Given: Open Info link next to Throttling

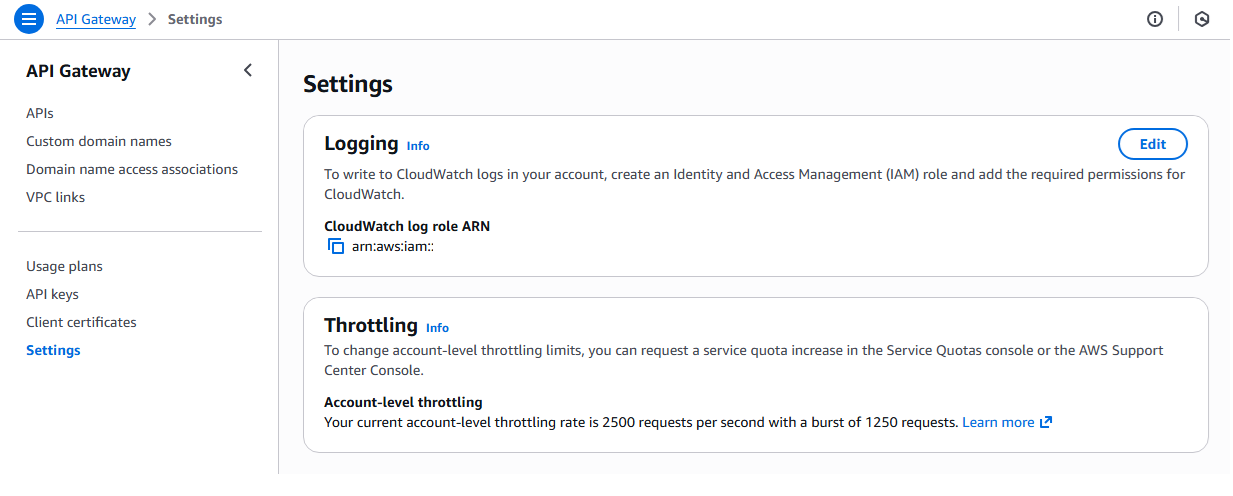Looking at the screenshot, I should (437, 328).
